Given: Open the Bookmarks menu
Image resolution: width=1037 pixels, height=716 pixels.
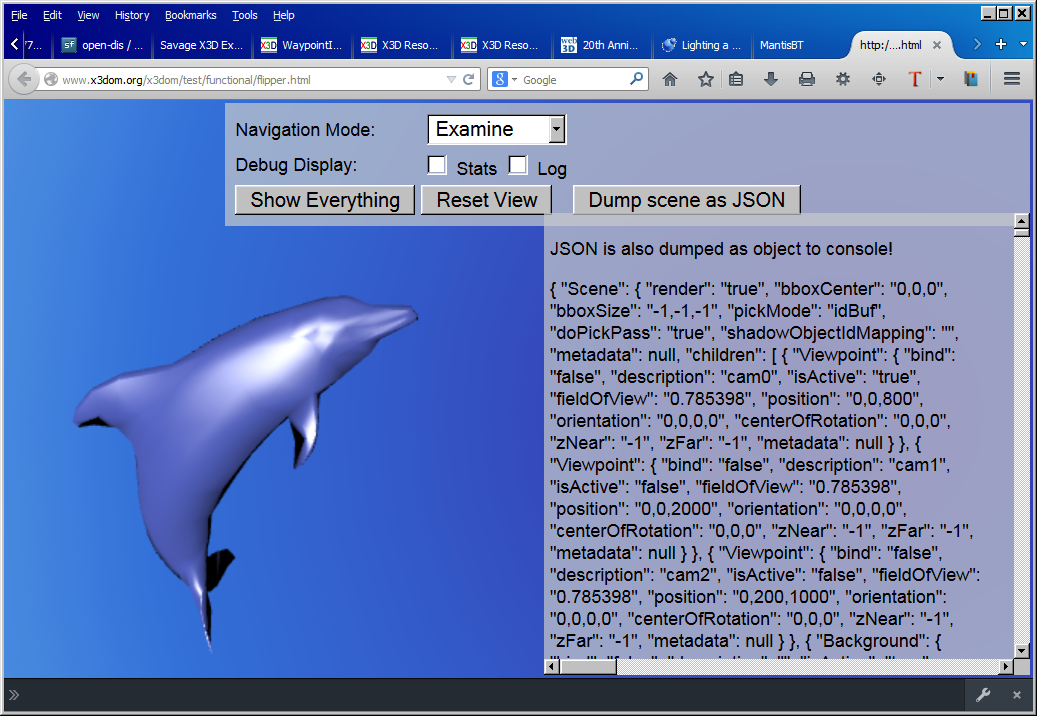Looking at the screenshot, I should (190, 15).
